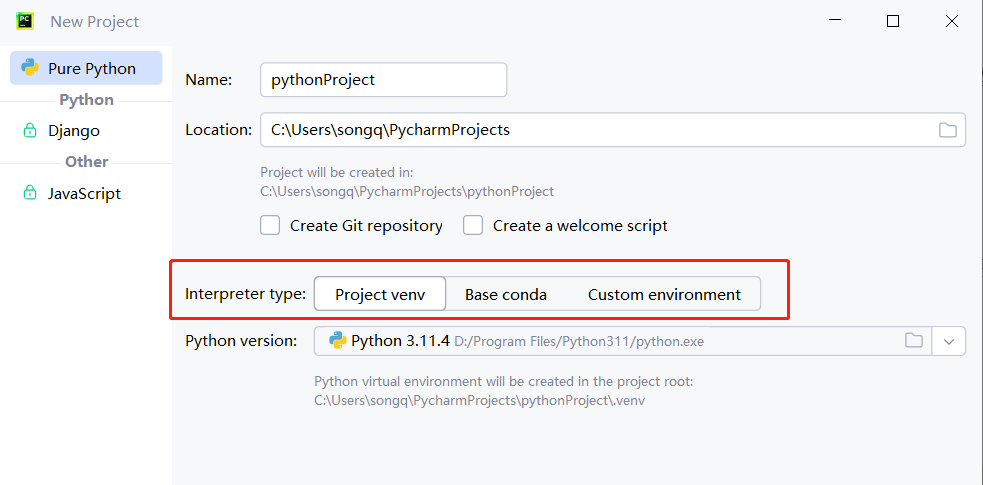Choose Custom environment interpreter type
The image size is (983, 485).
pyautogui.click(x=664, y=294)
